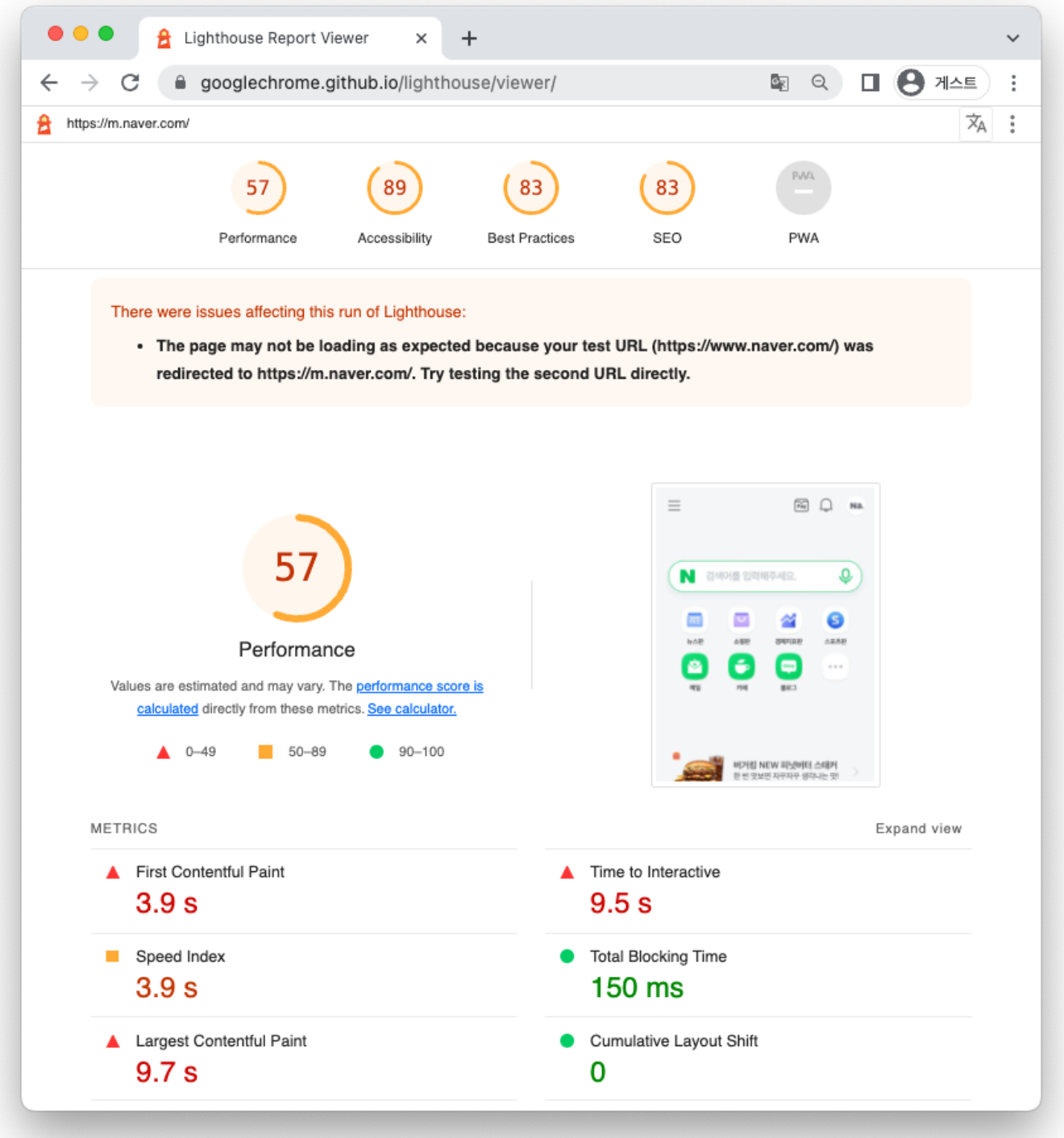Click the red triangle next to First Contentful Paint
Viewport: 1064px width, 1138px height.
[113, 872]
